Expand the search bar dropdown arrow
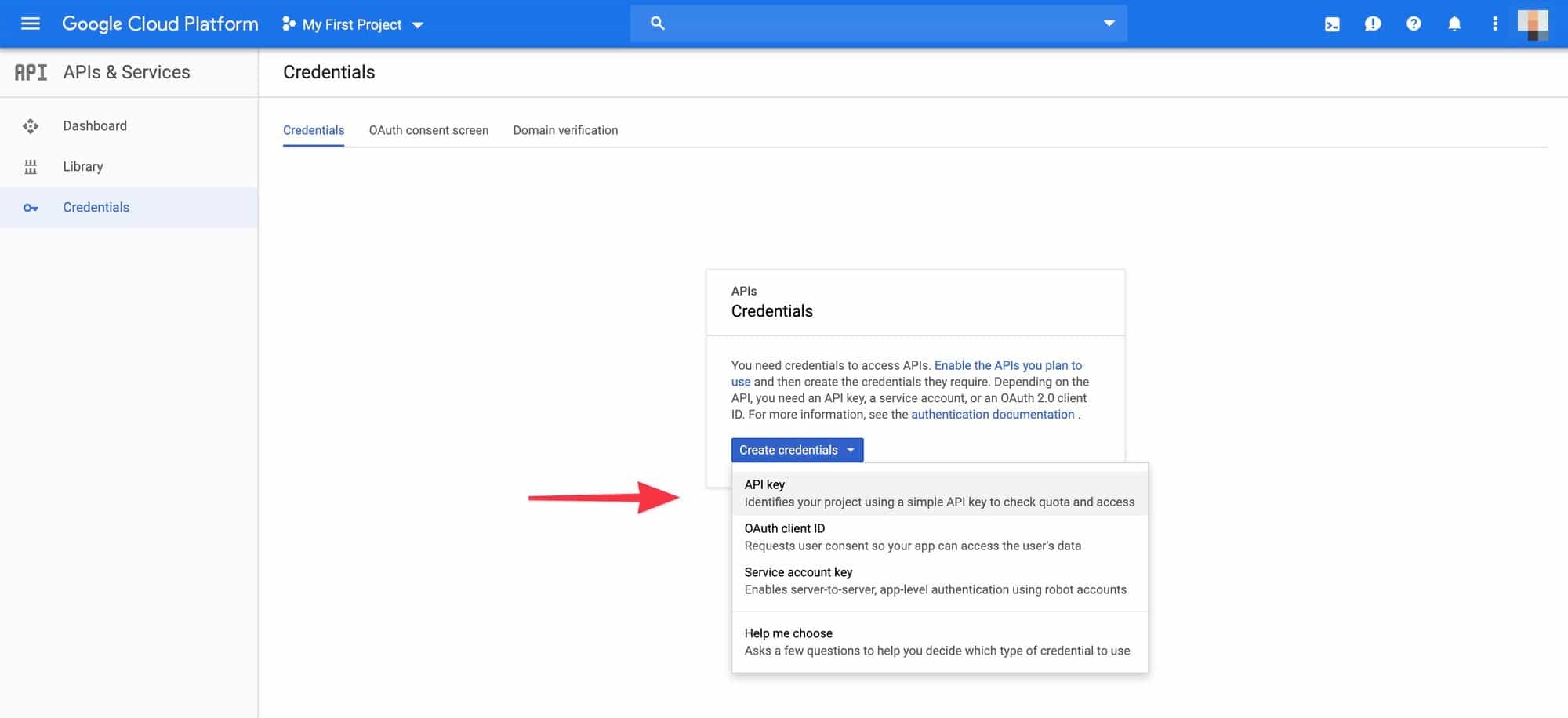The width and height of the screenshot is (1568, 718). (1109, 24)
